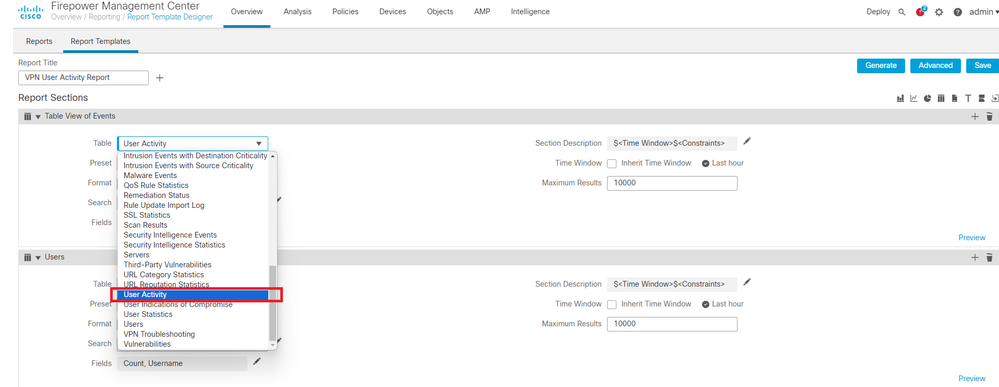Open the Policies menu

click(345, 12)
